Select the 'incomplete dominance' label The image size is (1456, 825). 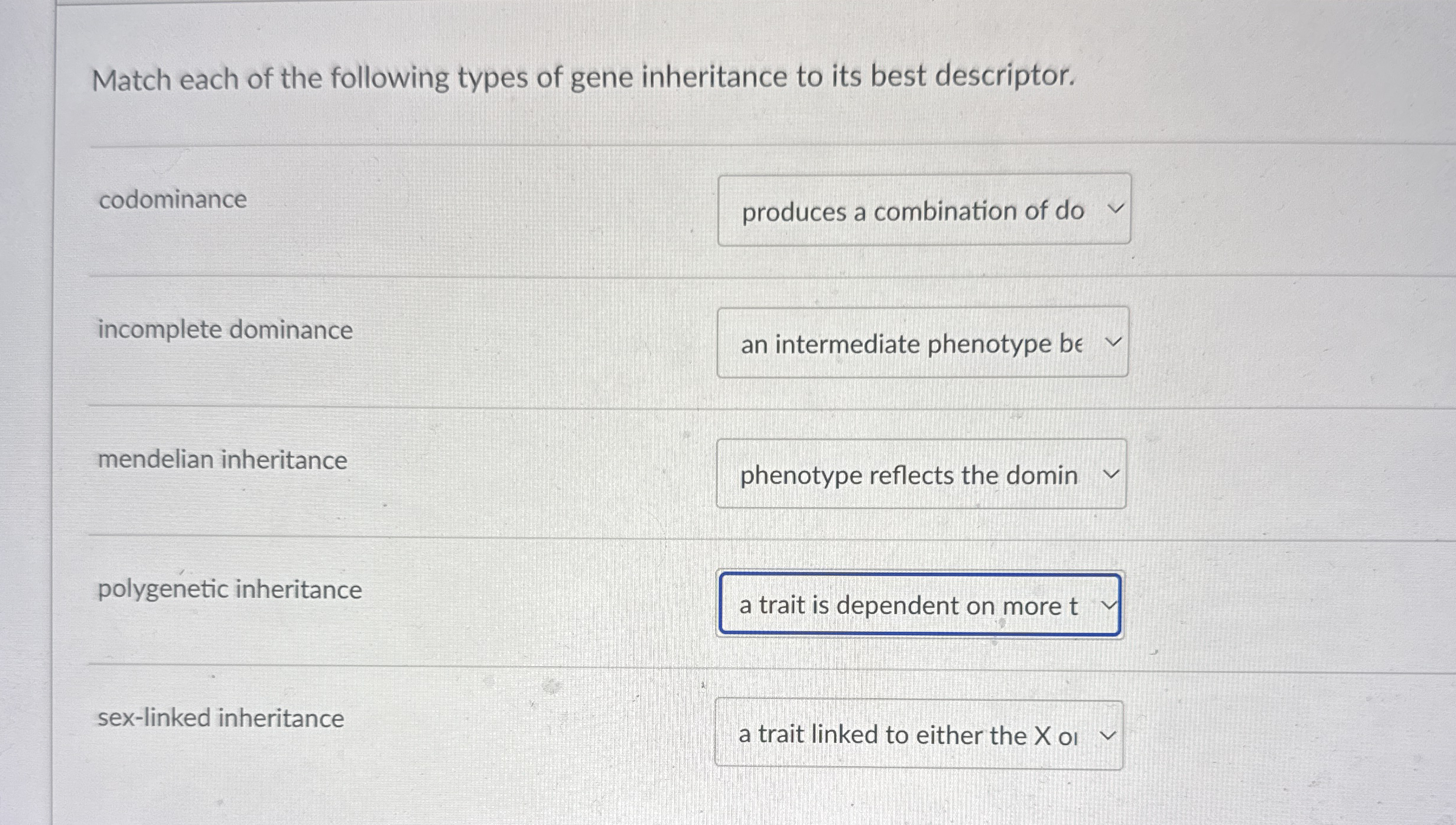click(225, 330)
